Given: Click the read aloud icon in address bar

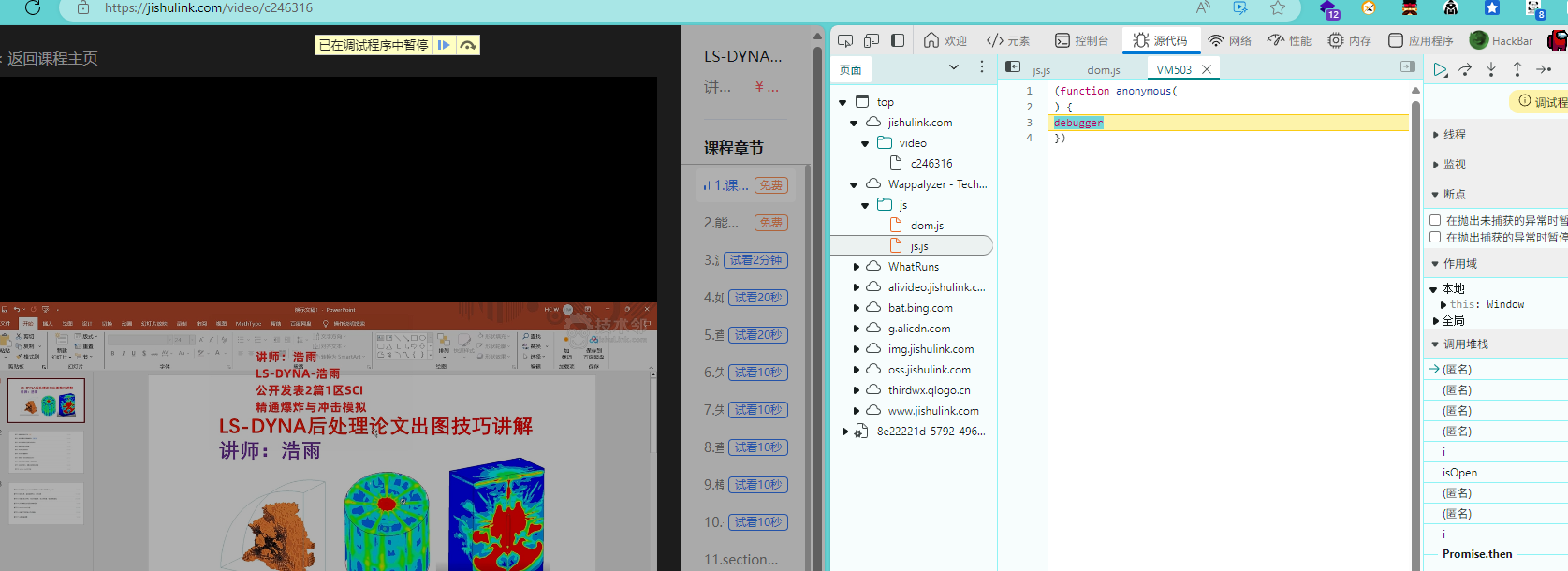Looking at the screenshot, I should pos(1204,7).
